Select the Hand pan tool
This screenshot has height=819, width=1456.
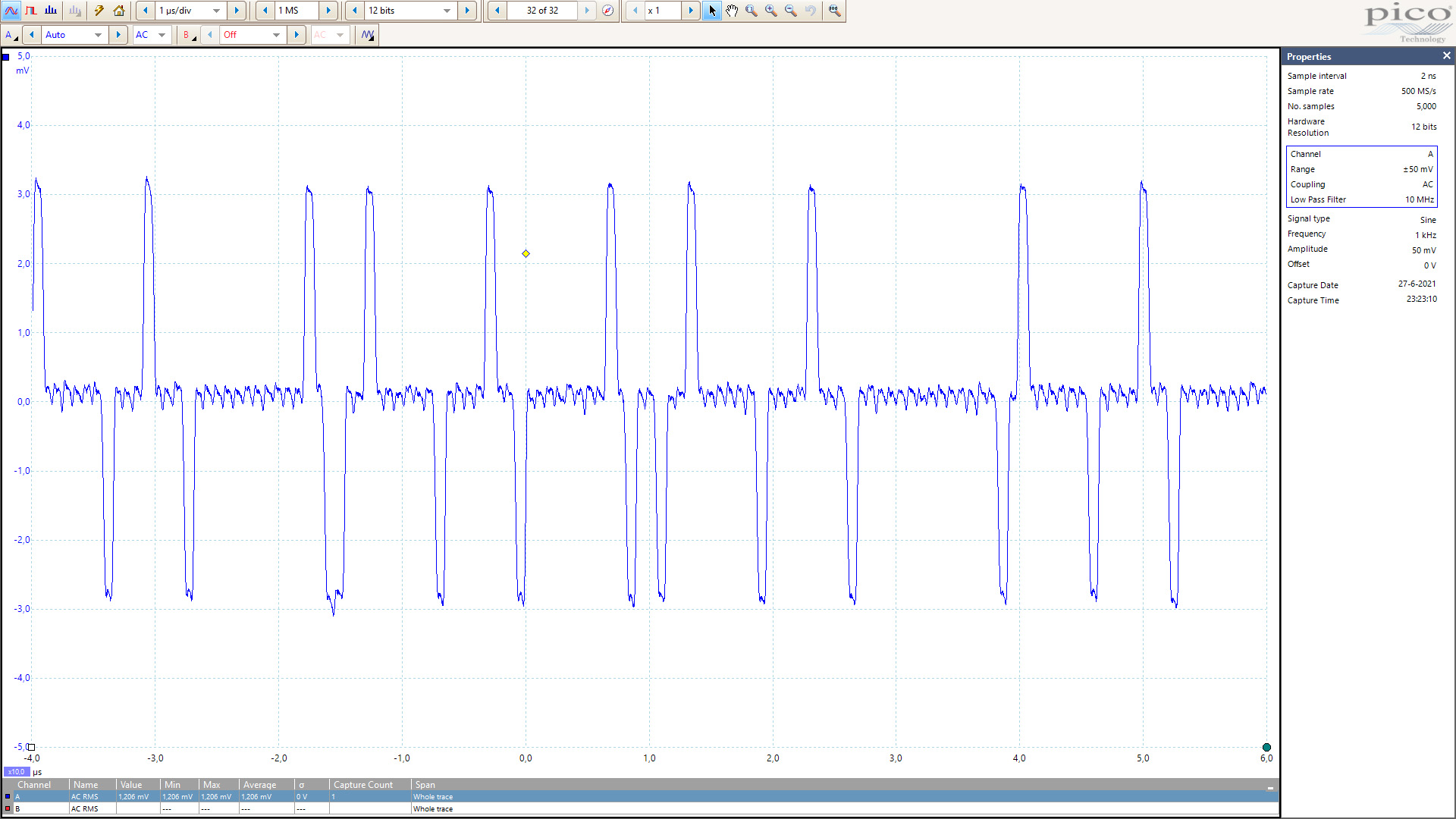coord(731,11)
